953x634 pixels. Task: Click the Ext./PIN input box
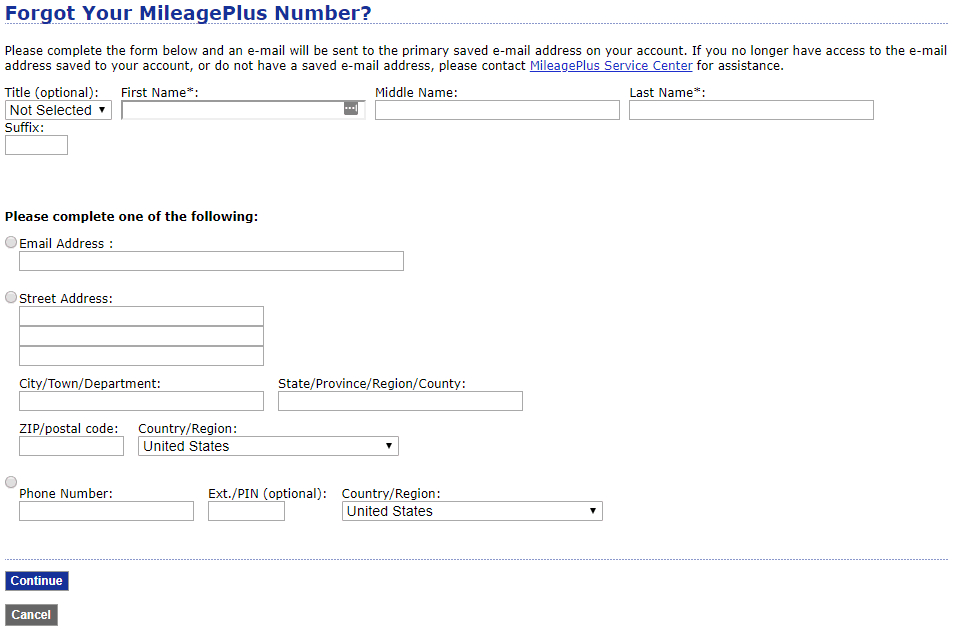point(246,511)
